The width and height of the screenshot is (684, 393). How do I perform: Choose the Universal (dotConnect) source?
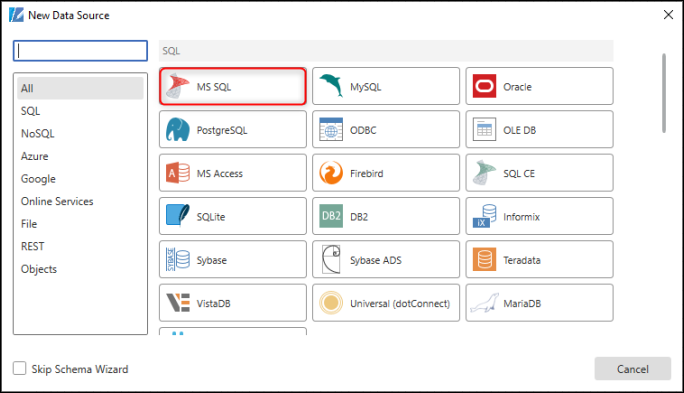tap(386, 303)
